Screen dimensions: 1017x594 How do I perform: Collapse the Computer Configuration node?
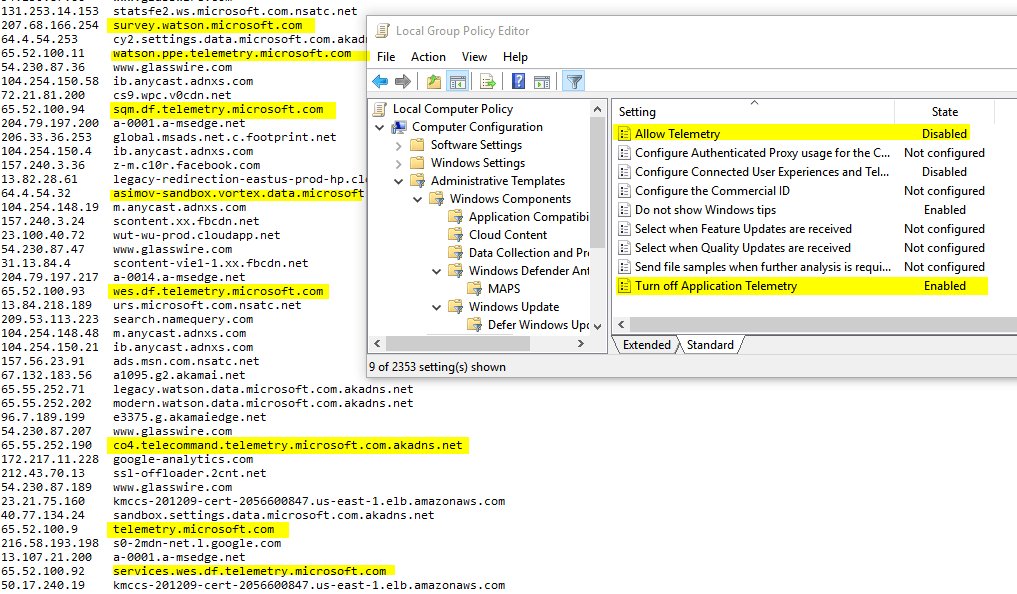380,128
